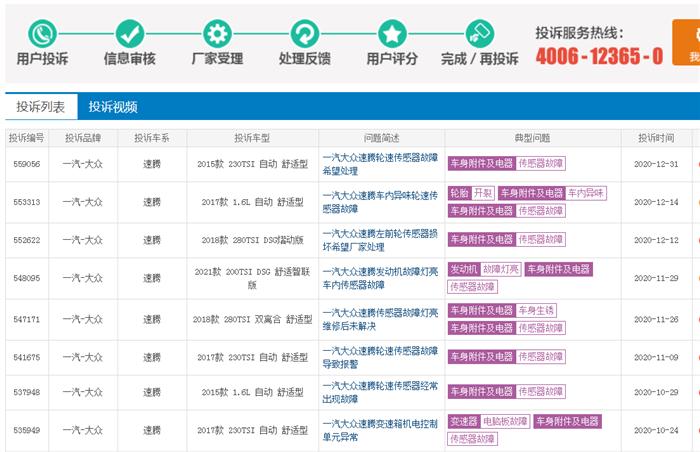This screenshot has height=452, width=700.
Task: Click model 2021款 200TSI DSG 舒适智联版
Action: pyautogui.click(x=252, y=278)
